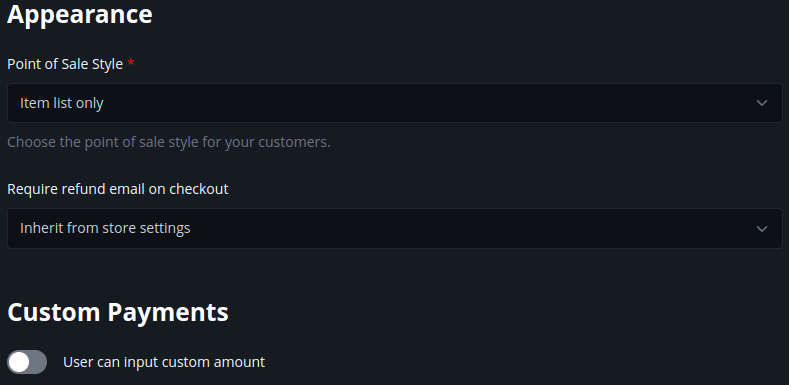Click the Custom Payments section heading
789x385 pixels.
[118, 312]
